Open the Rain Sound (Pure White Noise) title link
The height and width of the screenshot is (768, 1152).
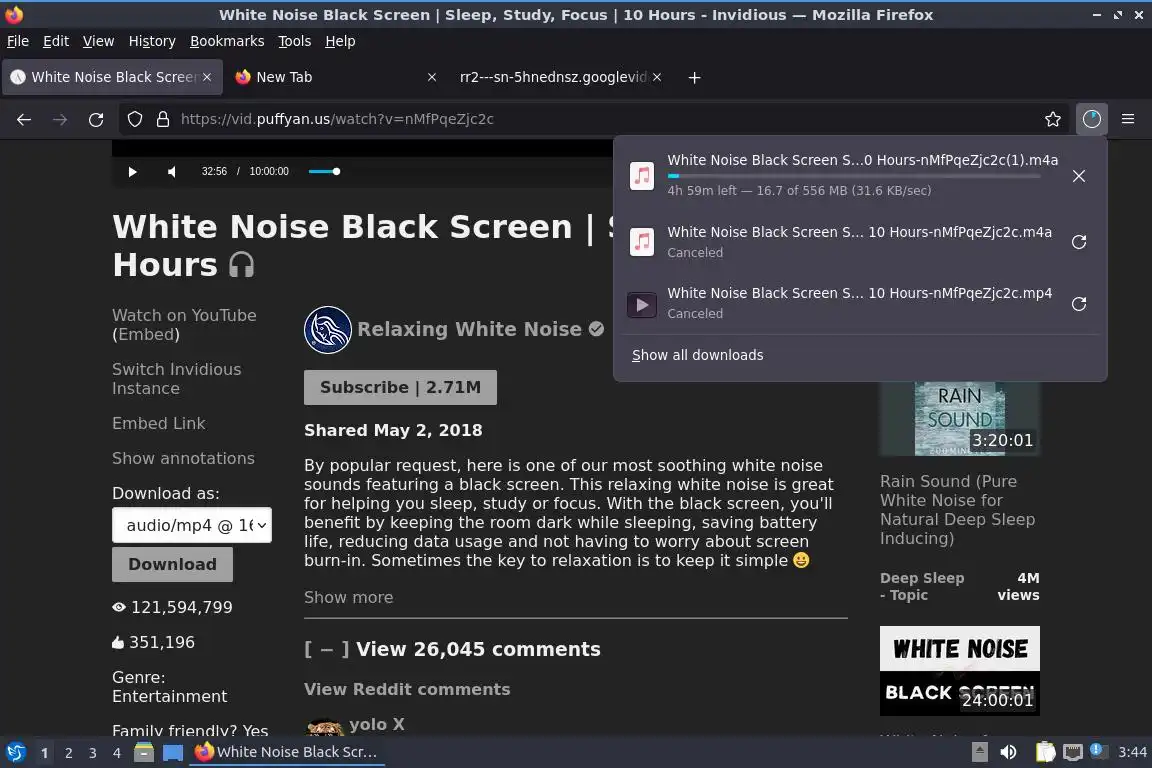click(958, 509)
